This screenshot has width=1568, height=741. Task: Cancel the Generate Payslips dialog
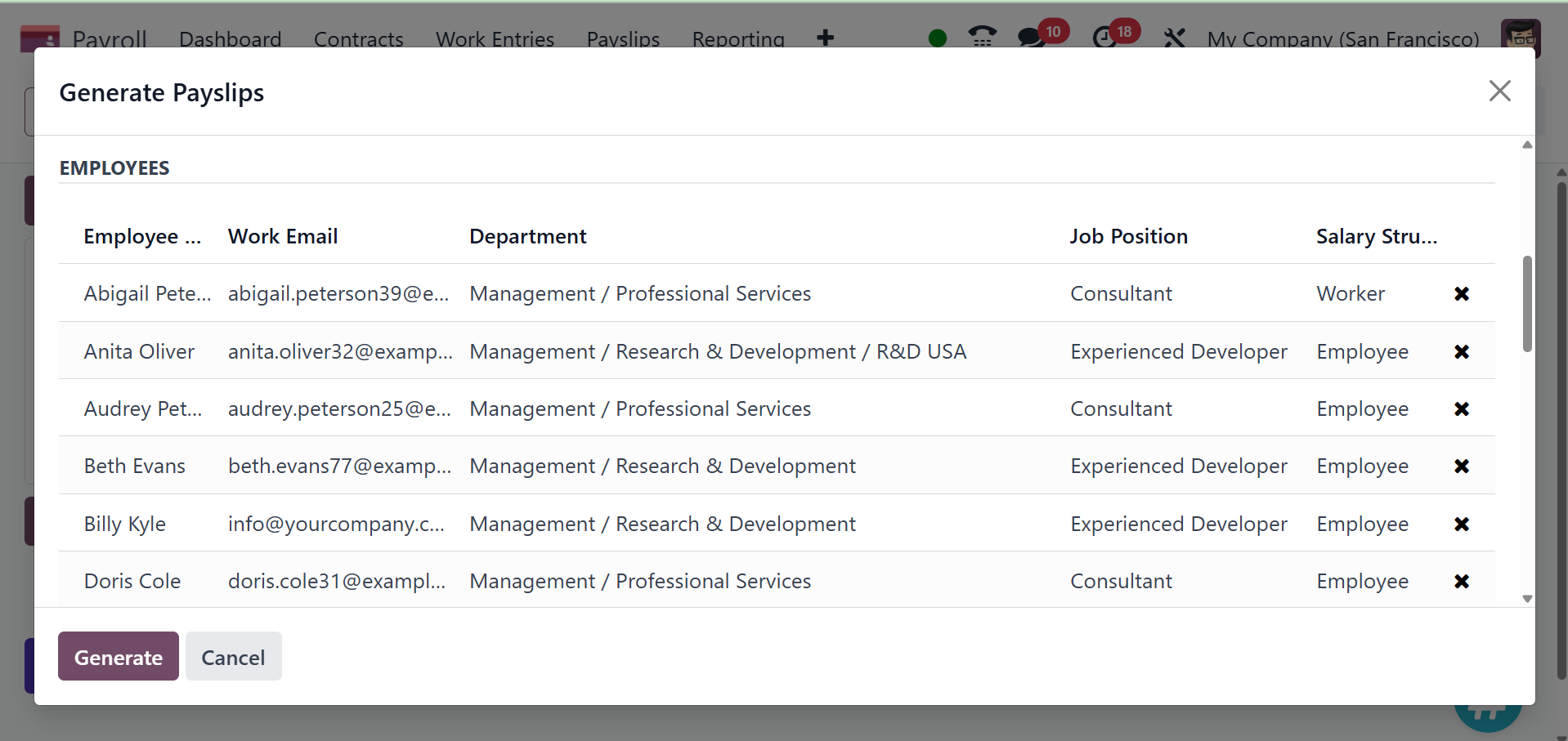(x=233, y=657)
